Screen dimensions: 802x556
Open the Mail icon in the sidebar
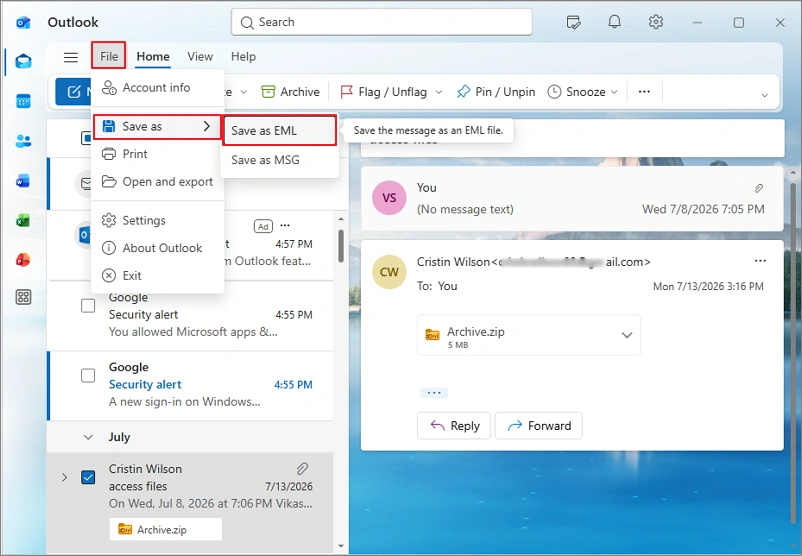point(23,61)
